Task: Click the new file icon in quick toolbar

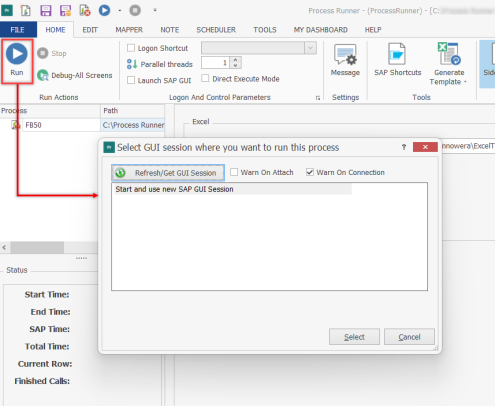Action: pos(26,10)
